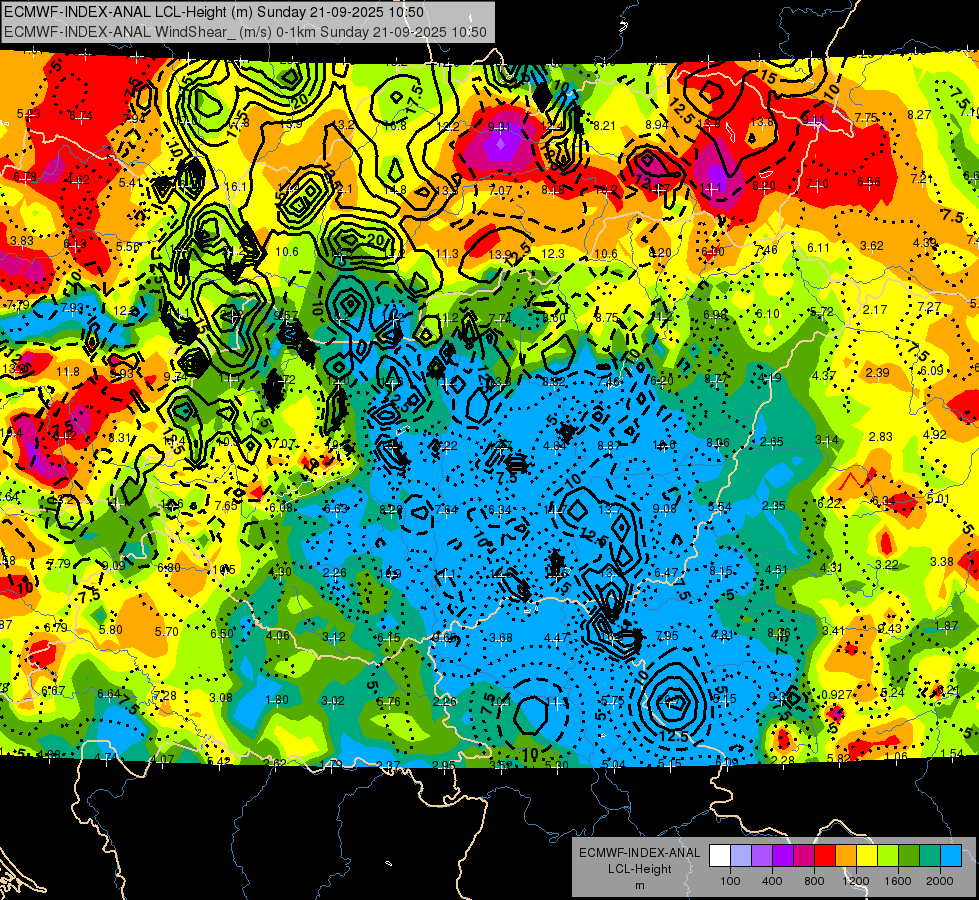Click the teal legend swatch
This screenshot has width=979, height=900.
tap(930, 856)
